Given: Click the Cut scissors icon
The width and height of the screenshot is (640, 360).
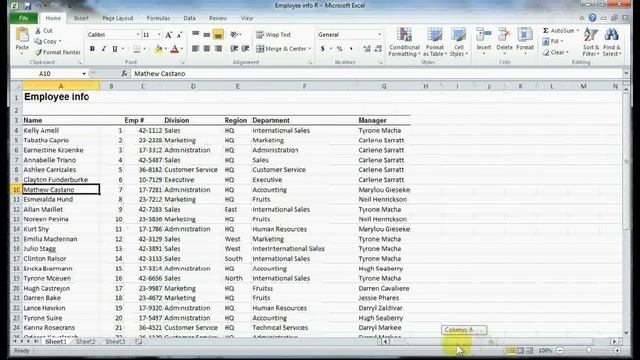Looking at the screenshot, I should [x=38, y=31].
